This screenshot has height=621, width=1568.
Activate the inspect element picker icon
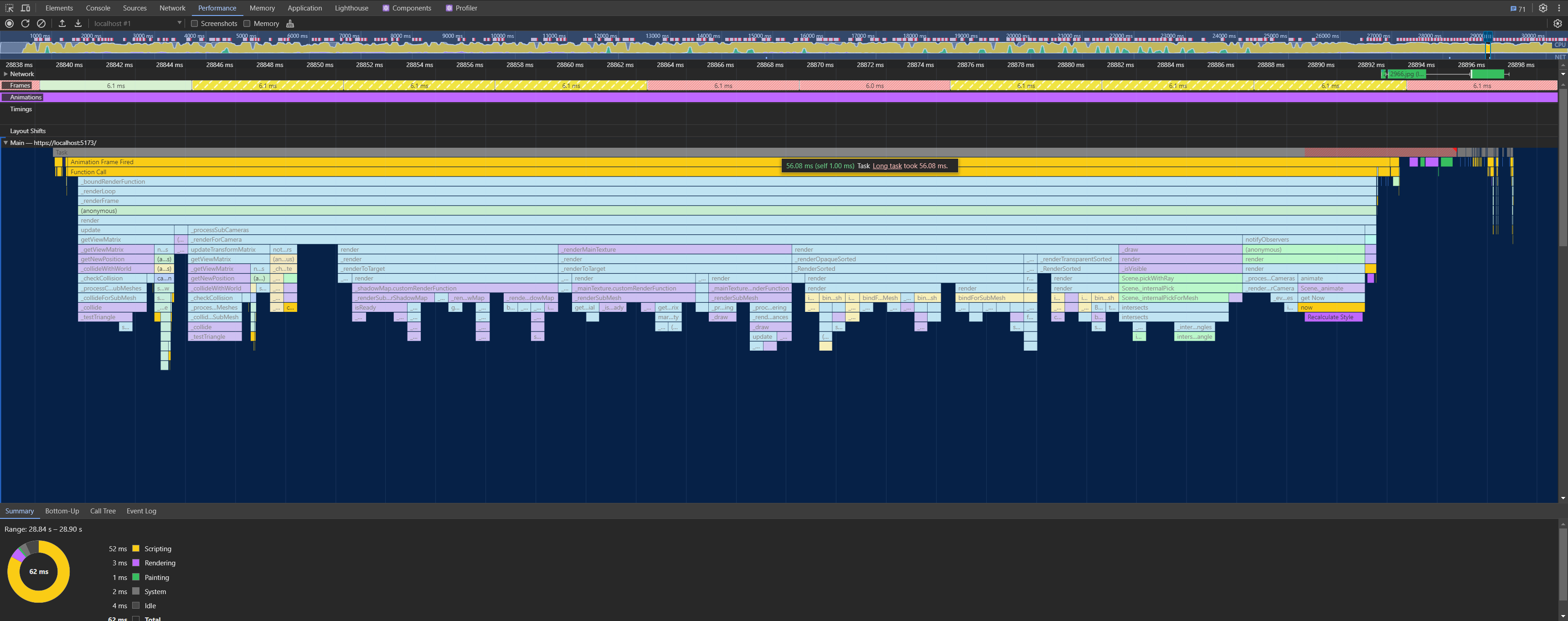tap(9, 8)
